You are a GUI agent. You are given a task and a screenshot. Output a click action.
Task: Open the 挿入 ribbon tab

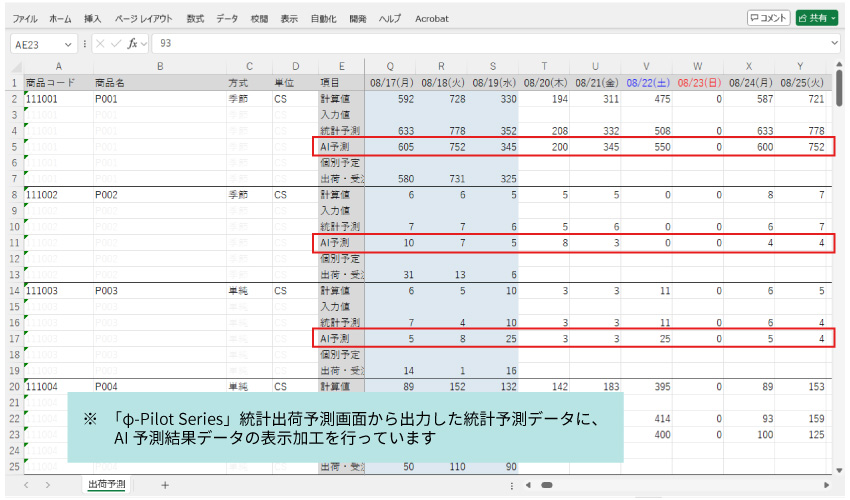tap(93, 18)
